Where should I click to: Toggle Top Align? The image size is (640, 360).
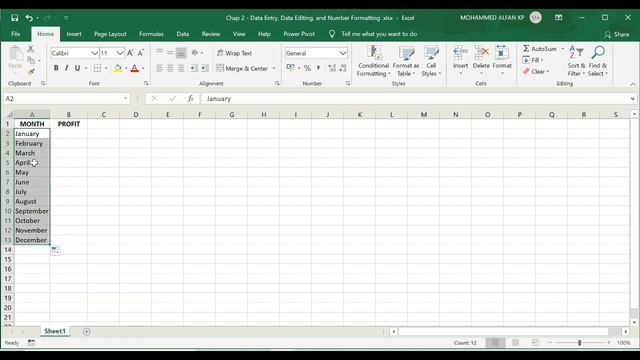pos(160,53)
